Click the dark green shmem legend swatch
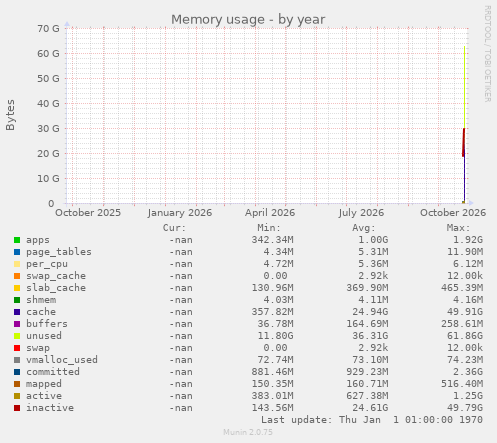The width and height of the screenshot is (497, 443). pyautogui.click(x=17, y=300)
